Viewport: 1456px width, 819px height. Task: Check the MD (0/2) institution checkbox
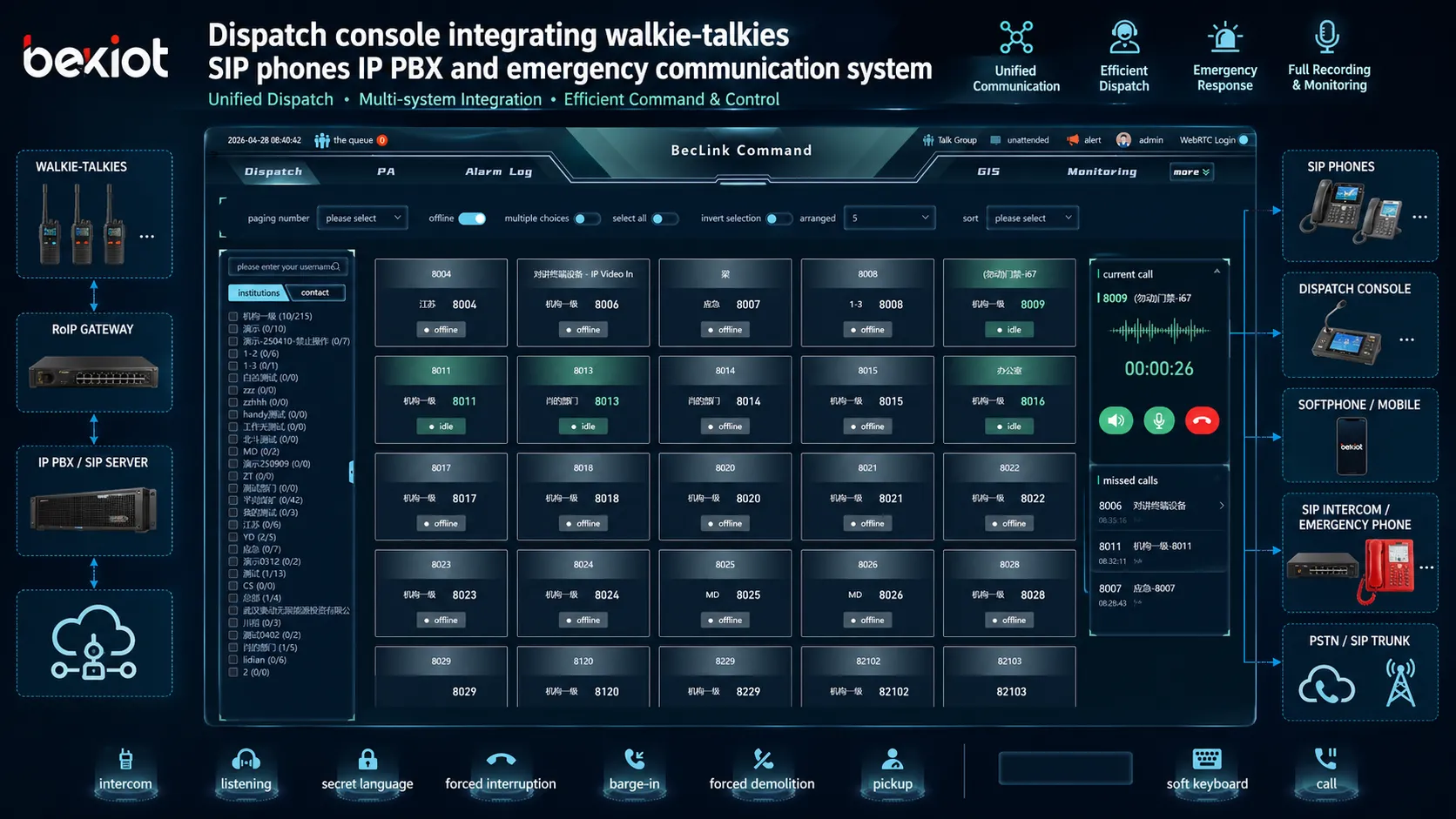coord(233,452)
